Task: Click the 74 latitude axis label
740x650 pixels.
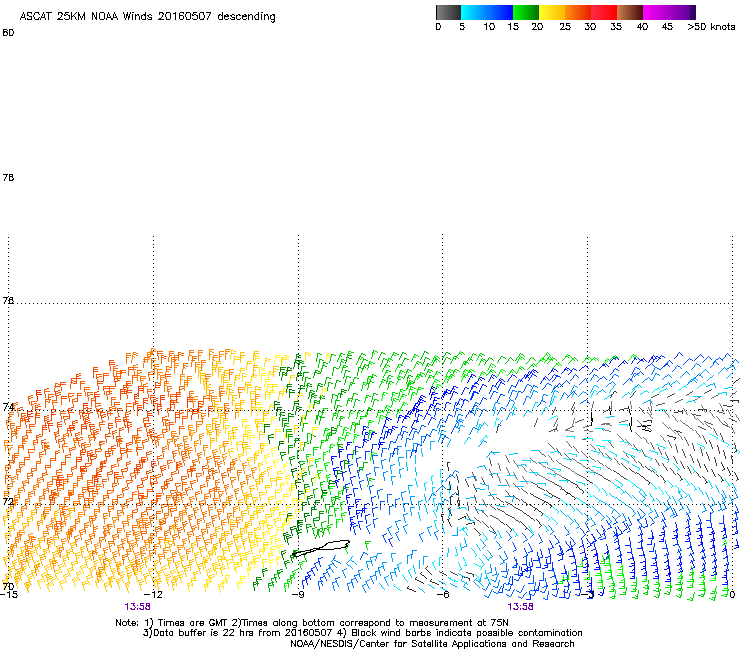Action: 8,406
